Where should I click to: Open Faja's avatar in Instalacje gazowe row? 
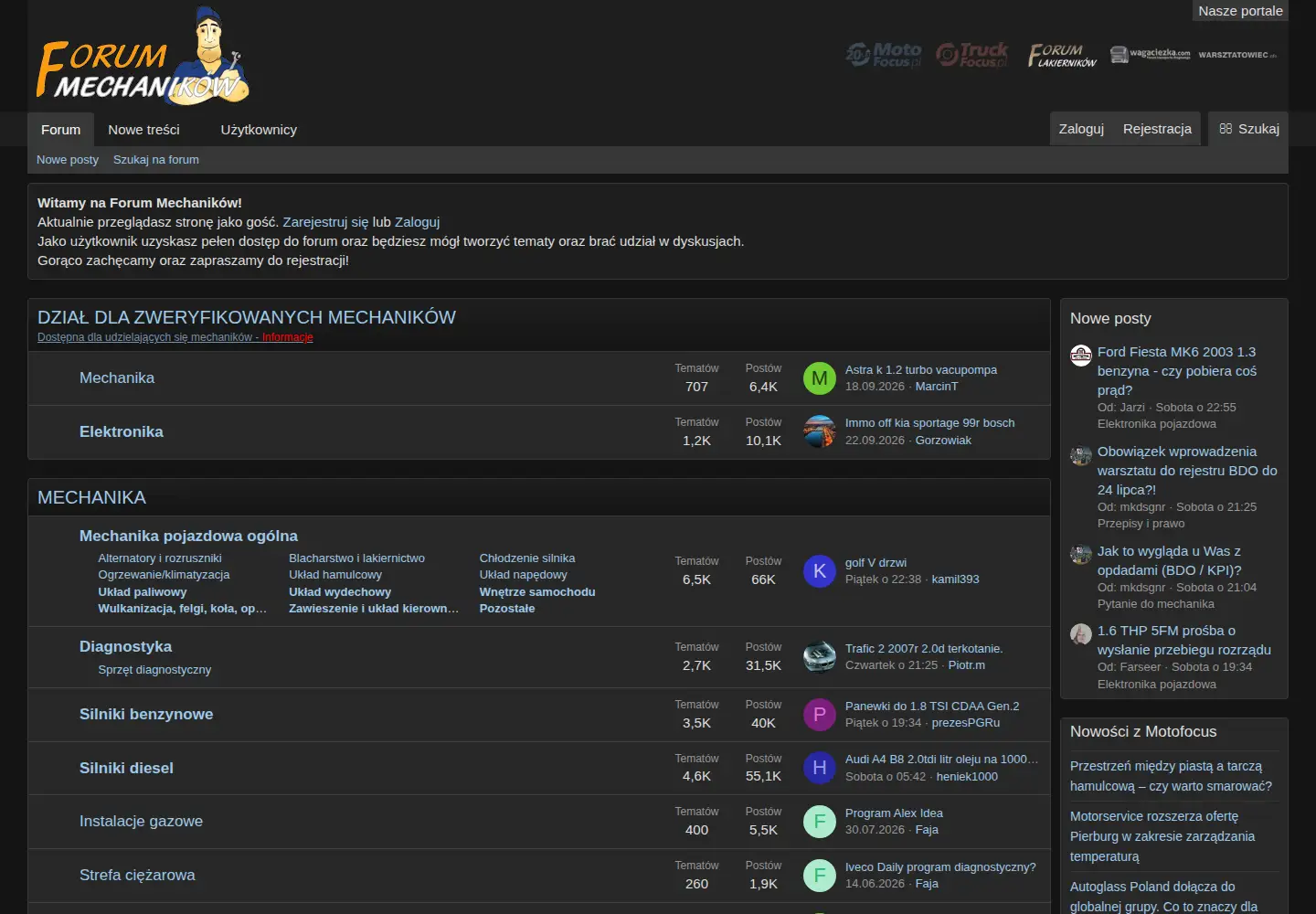[x=820, y=822]
